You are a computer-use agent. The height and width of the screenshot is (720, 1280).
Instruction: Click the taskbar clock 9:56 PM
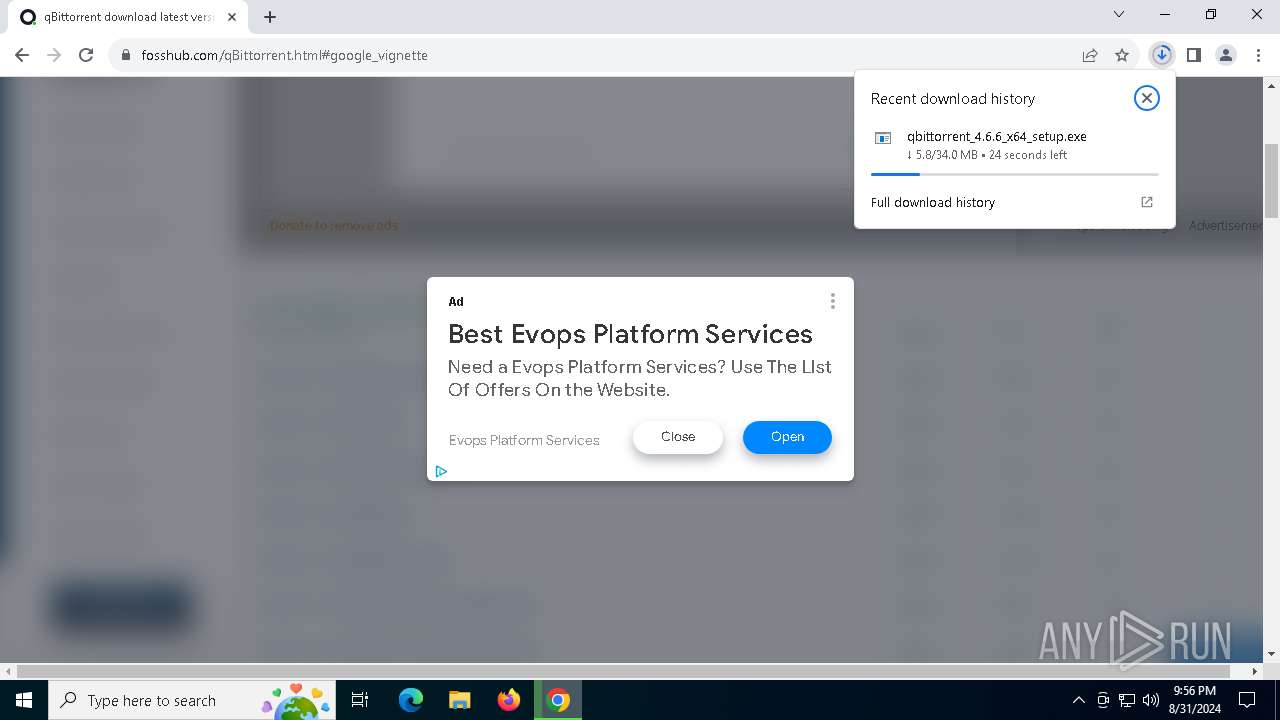pos(1194,700)
